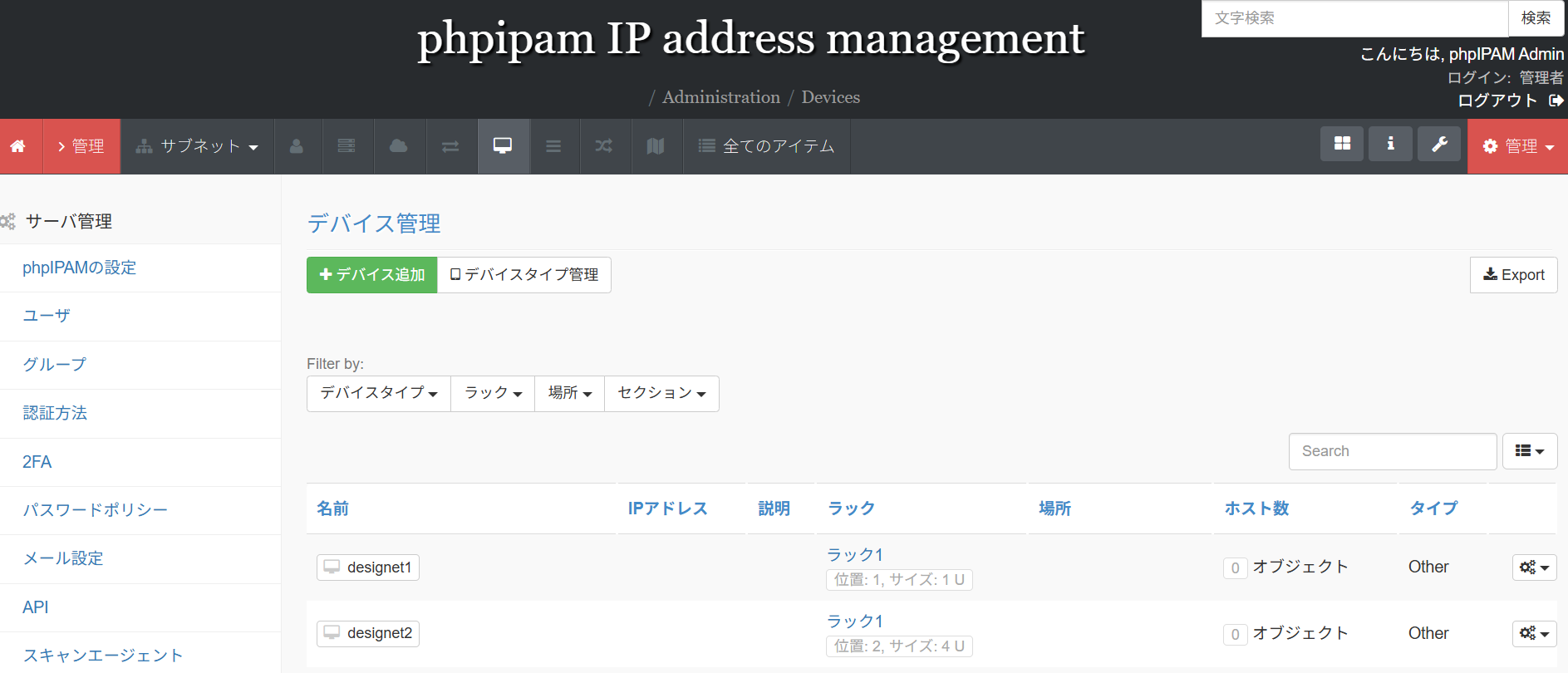
Task: Click the ログアウト link
Action: pyautogui.click(x=1497, y=101)
